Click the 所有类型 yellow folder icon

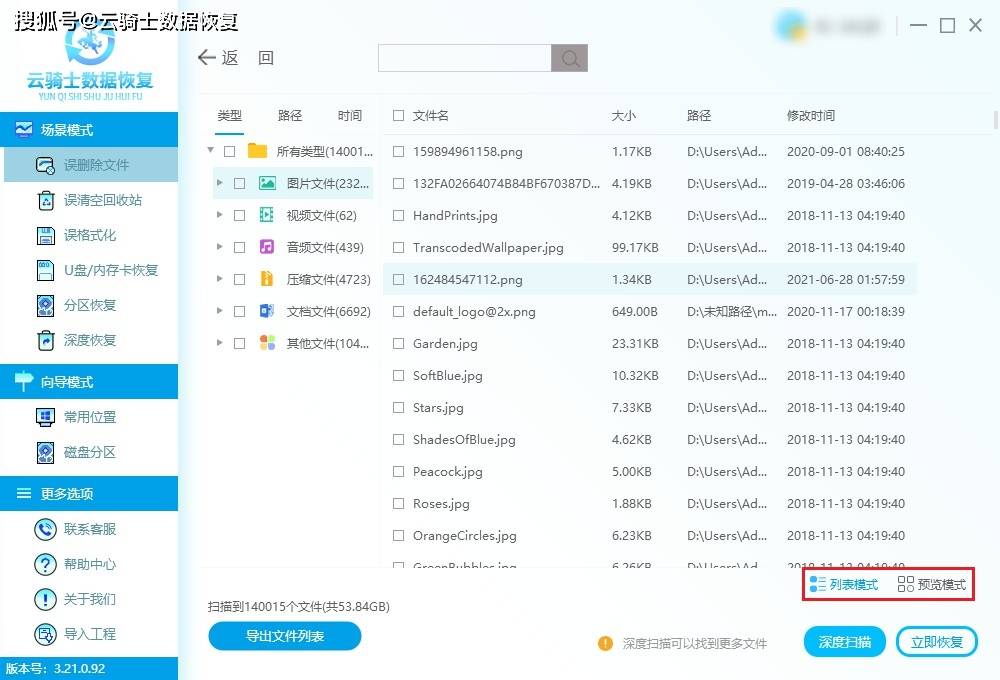(x=257, y=151)
